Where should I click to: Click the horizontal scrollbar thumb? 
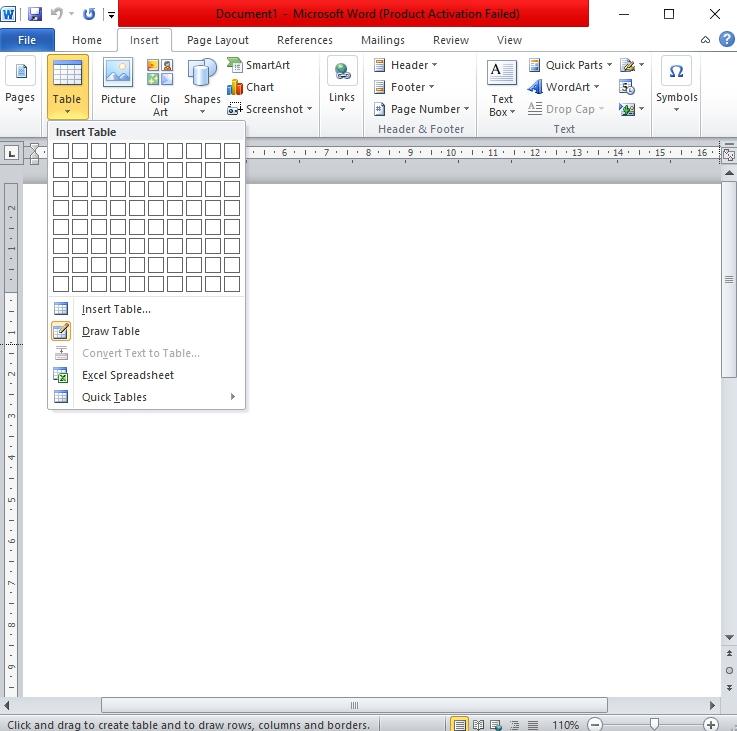click(x=354, y=705)
